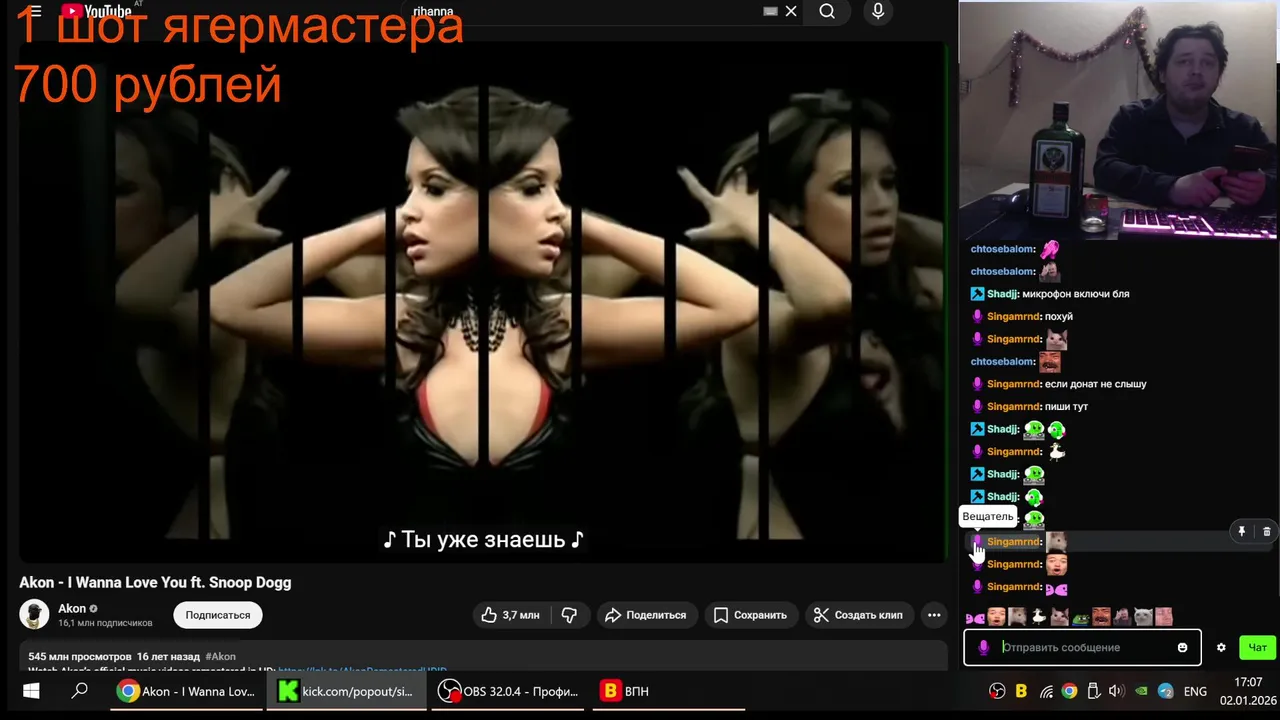Clear the search box with the X

(791, 12)
